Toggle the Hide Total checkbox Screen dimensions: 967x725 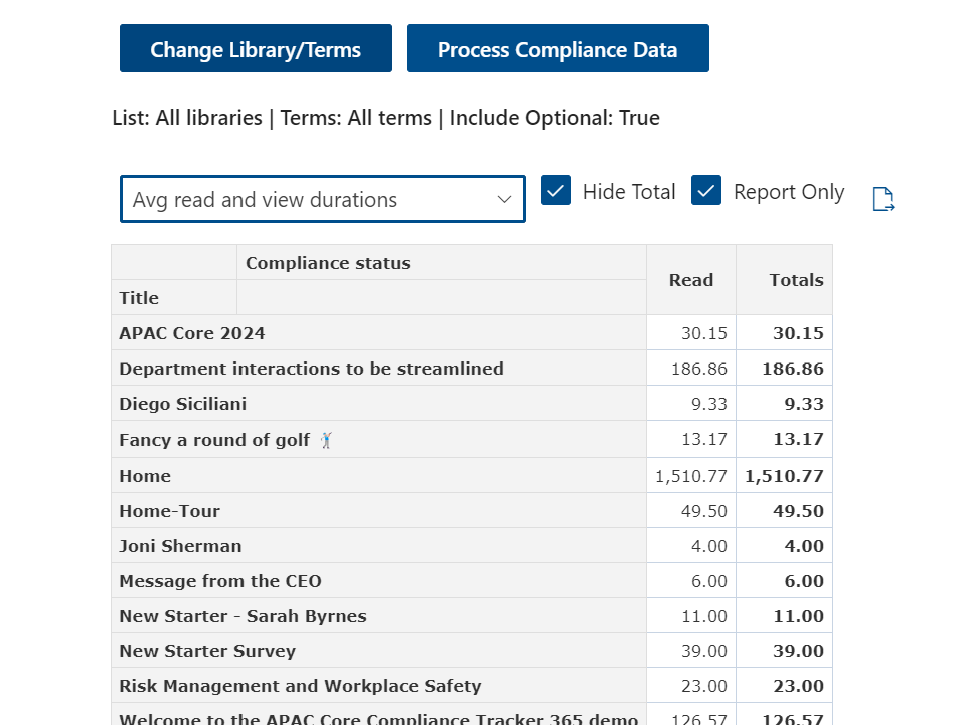[x=556, y=191]
